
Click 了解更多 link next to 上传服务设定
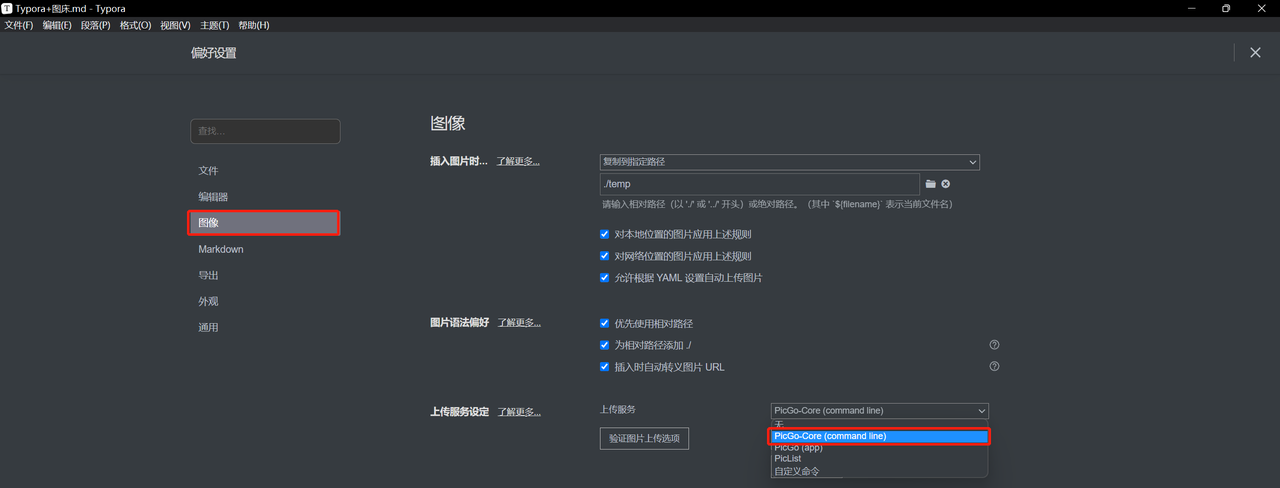point(518,412)
